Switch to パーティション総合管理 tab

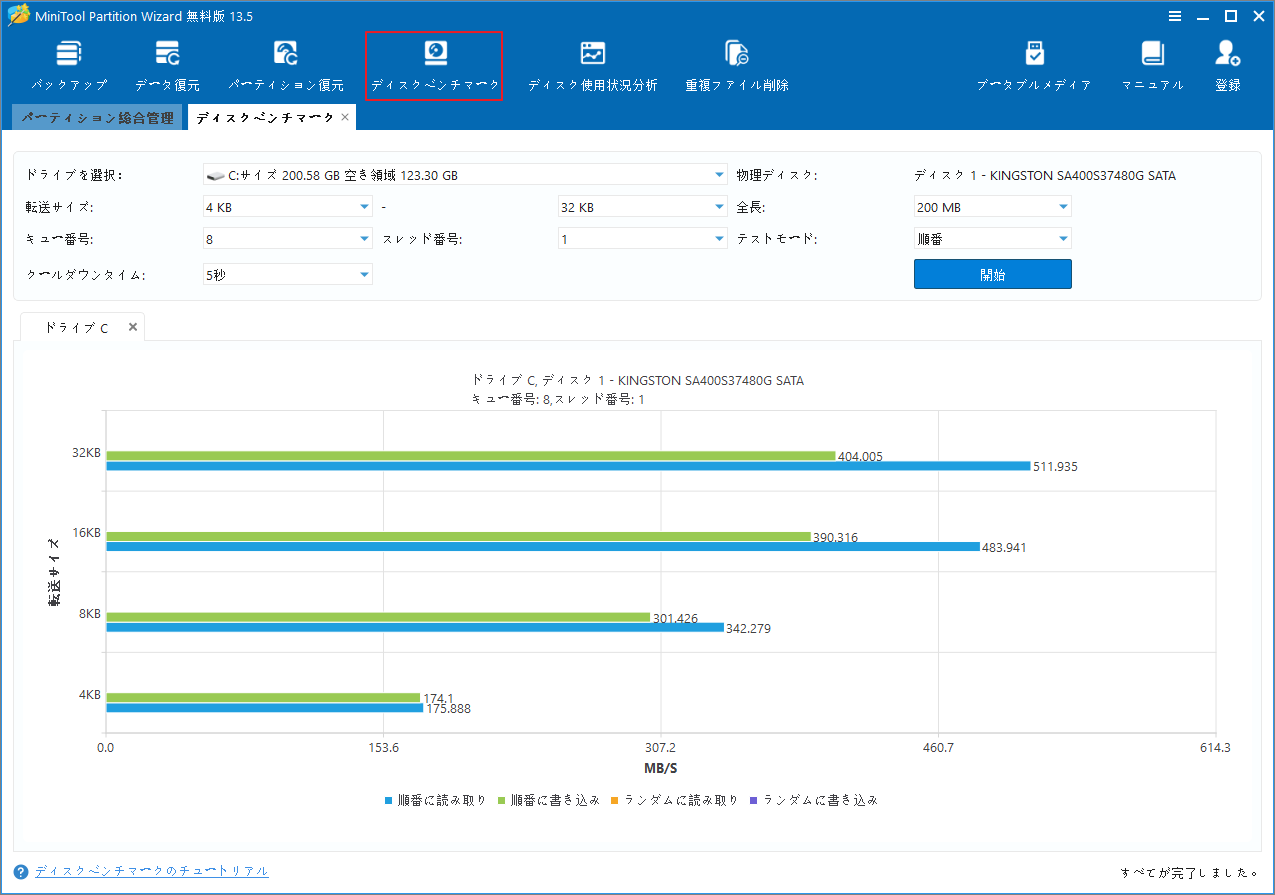point(97,116)
